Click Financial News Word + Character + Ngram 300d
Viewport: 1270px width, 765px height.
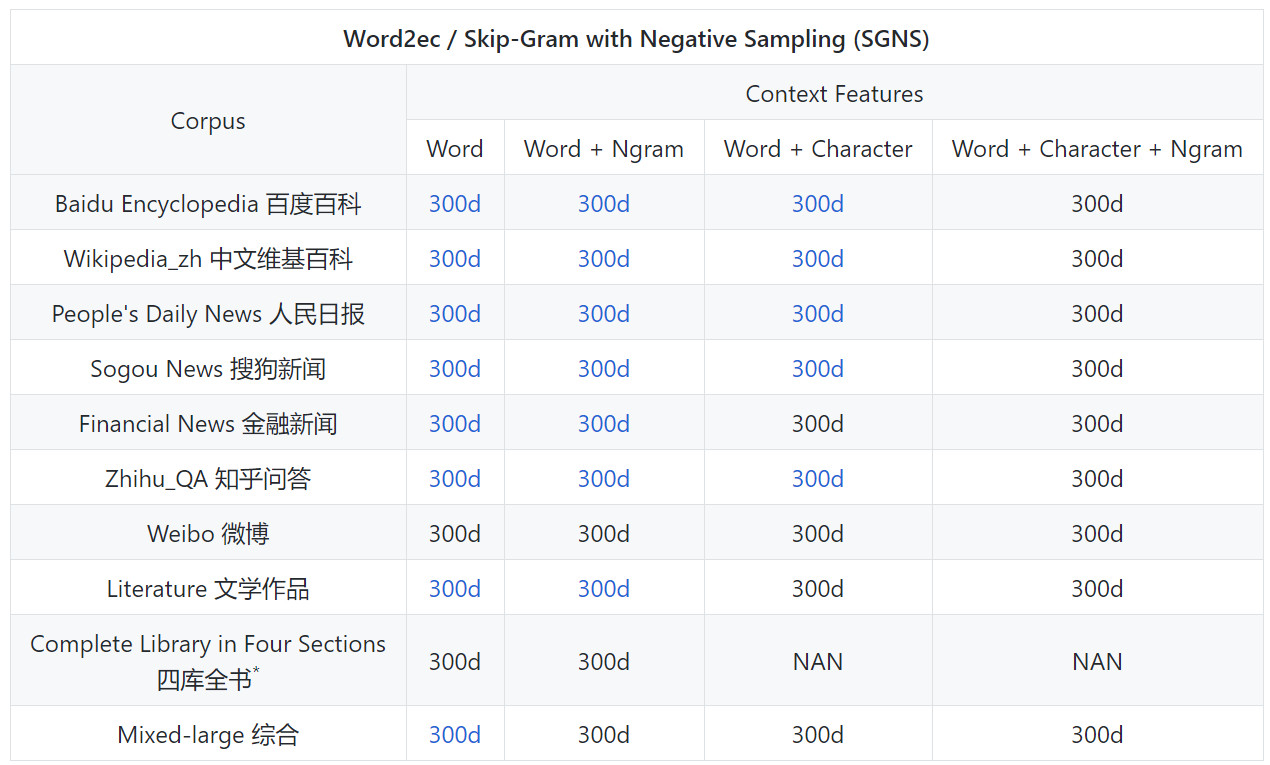1097,424
